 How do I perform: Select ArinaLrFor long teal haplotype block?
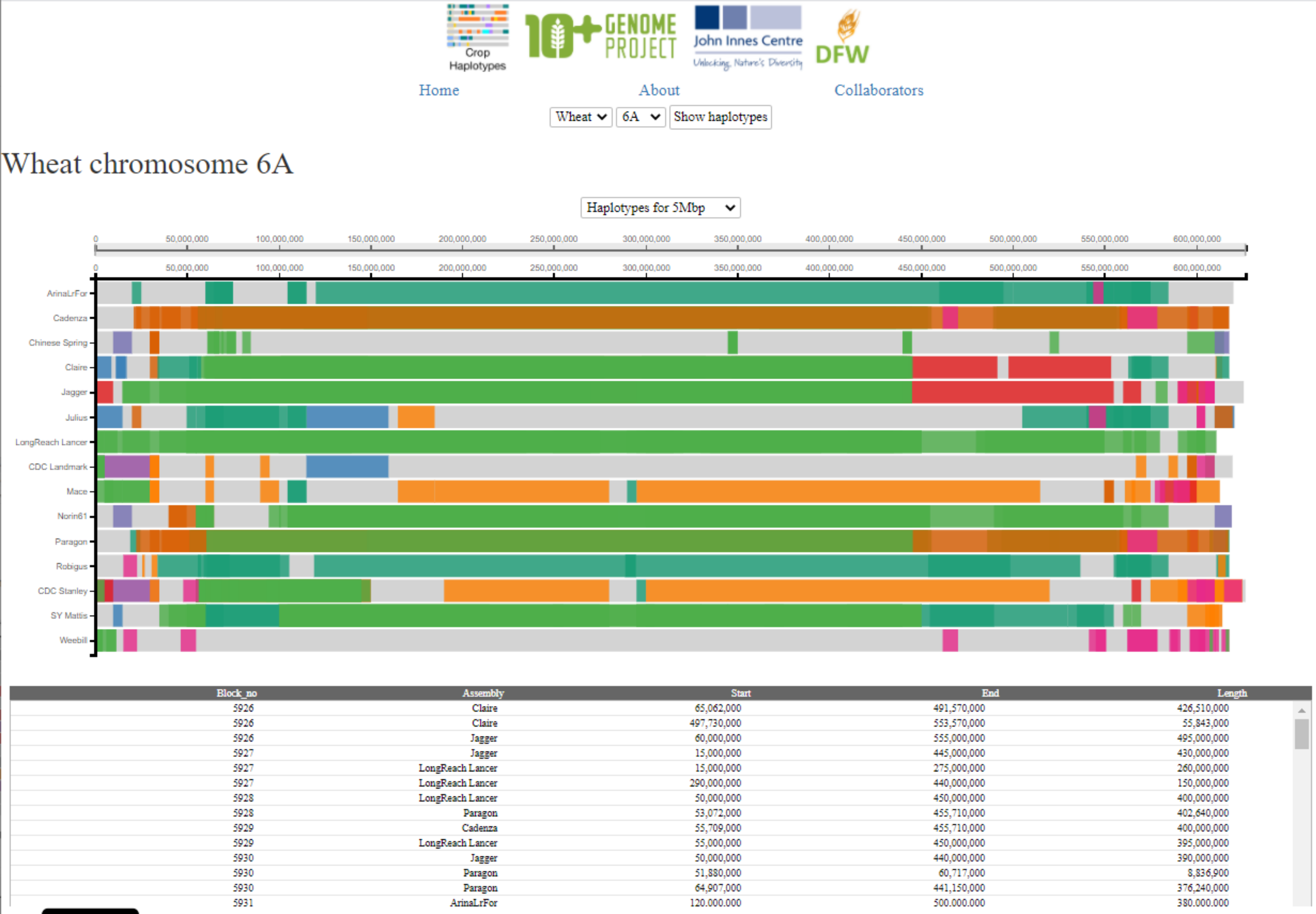pyautogui.click(x=627, y=293)
